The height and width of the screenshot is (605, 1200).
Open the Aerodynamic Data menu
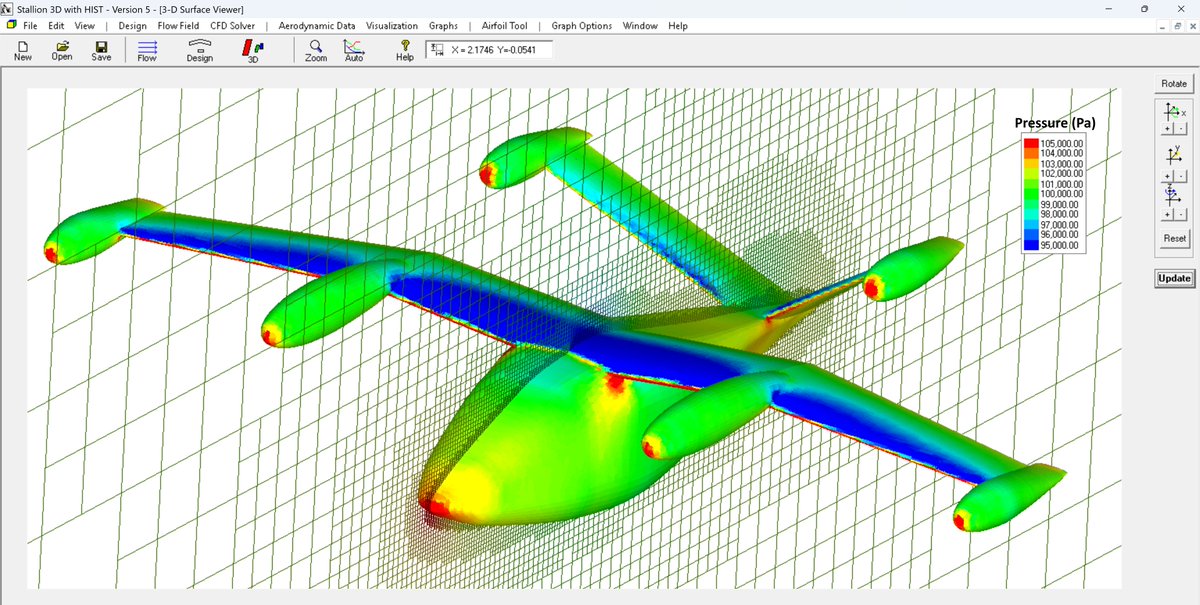coord(317,25)
